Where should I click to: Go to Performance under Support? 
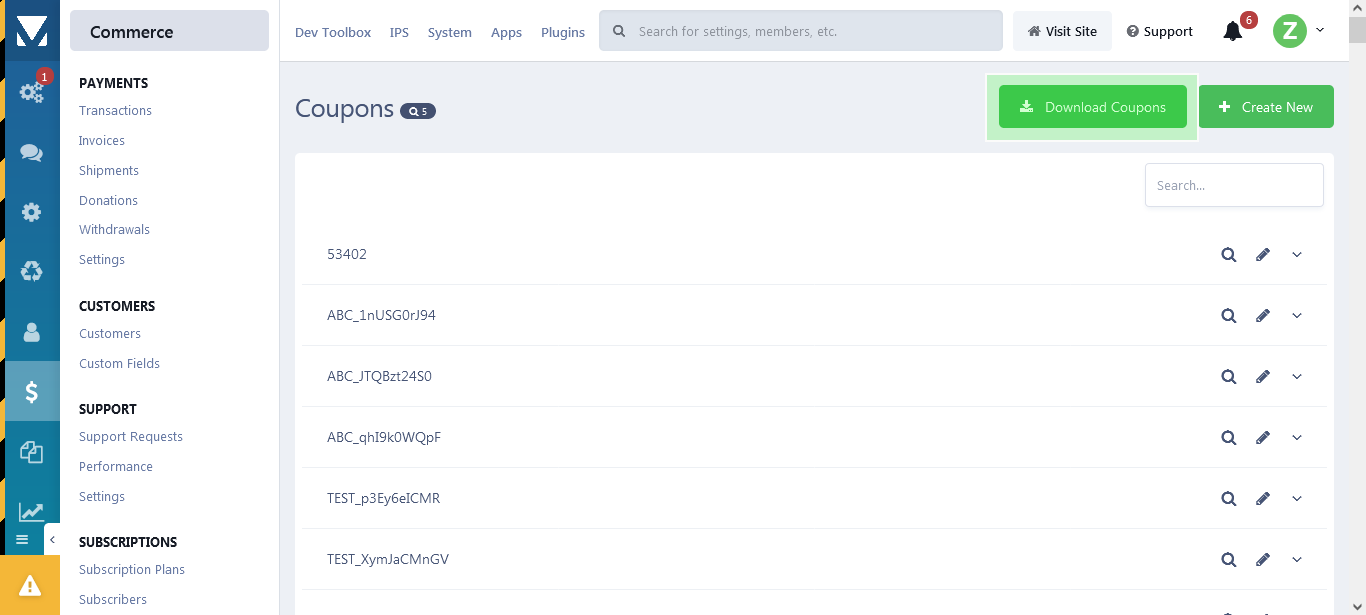coord(116,466)
